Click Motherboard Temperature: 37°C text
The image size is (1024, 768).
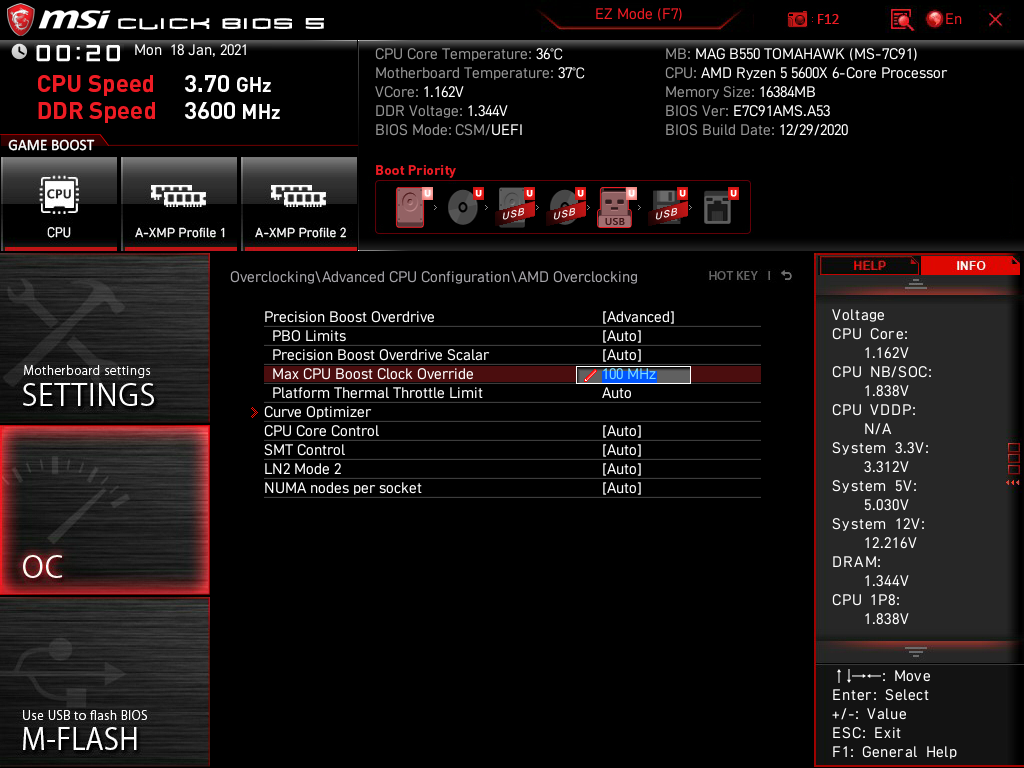(479, 73)
